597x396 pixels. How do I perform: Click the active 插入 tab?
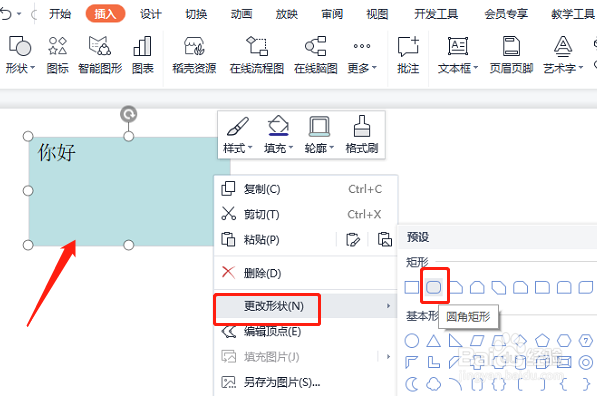[x=105, y=14]
